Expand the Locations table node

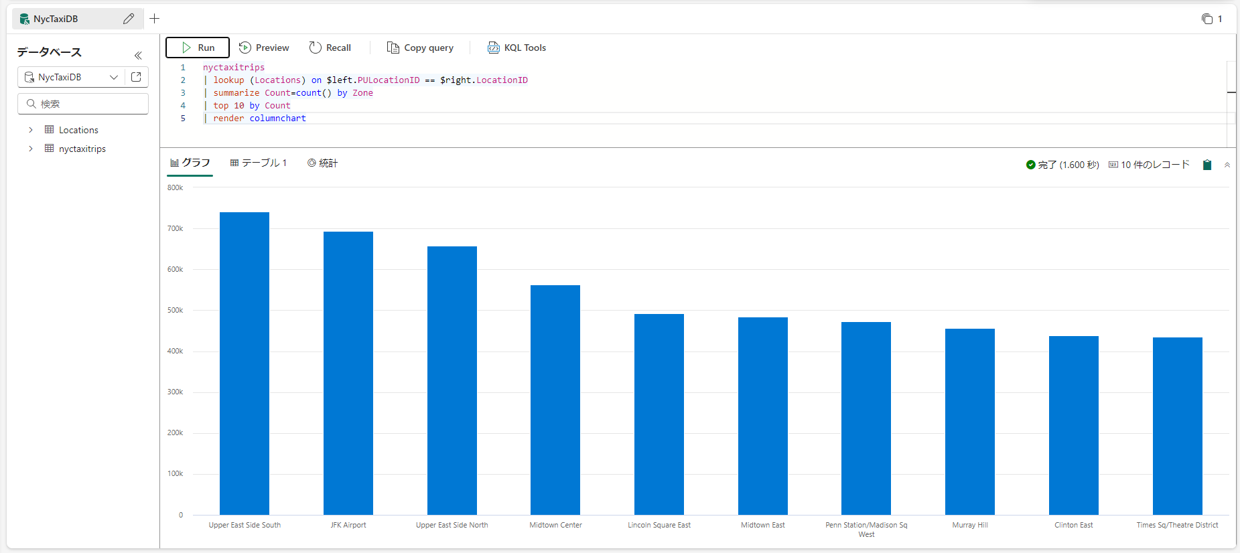(31, 130)
